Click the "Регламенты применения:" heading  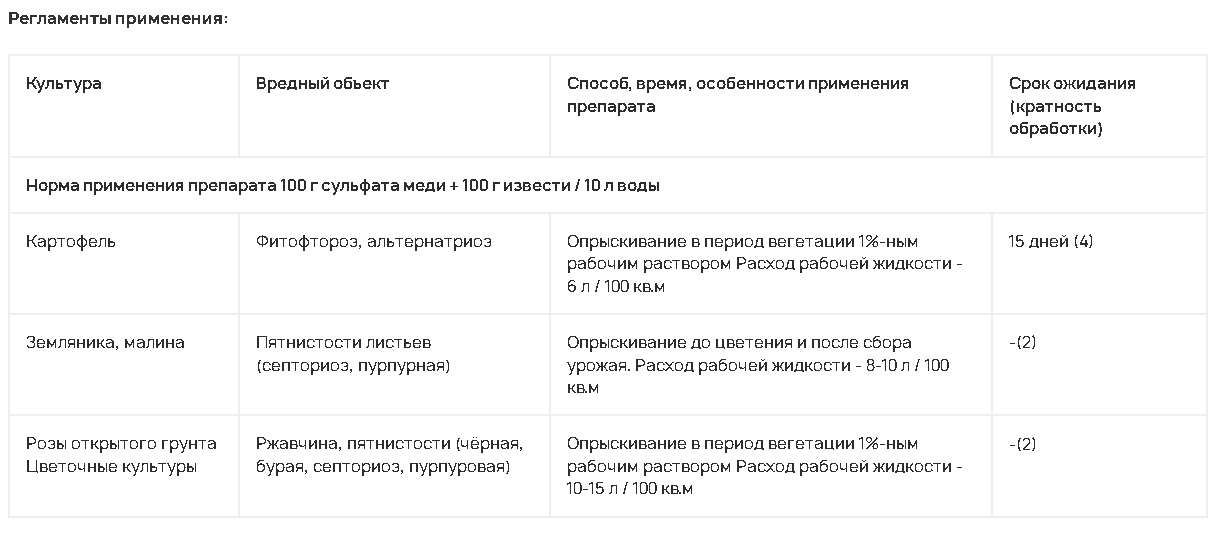(x=118, y=19)
